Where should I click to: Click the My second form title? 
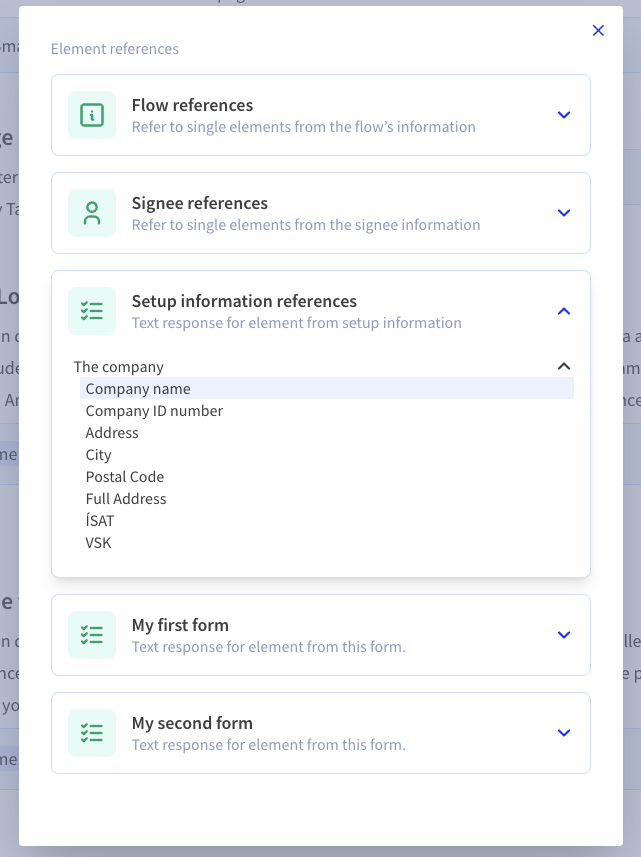[x=192, y=723]
